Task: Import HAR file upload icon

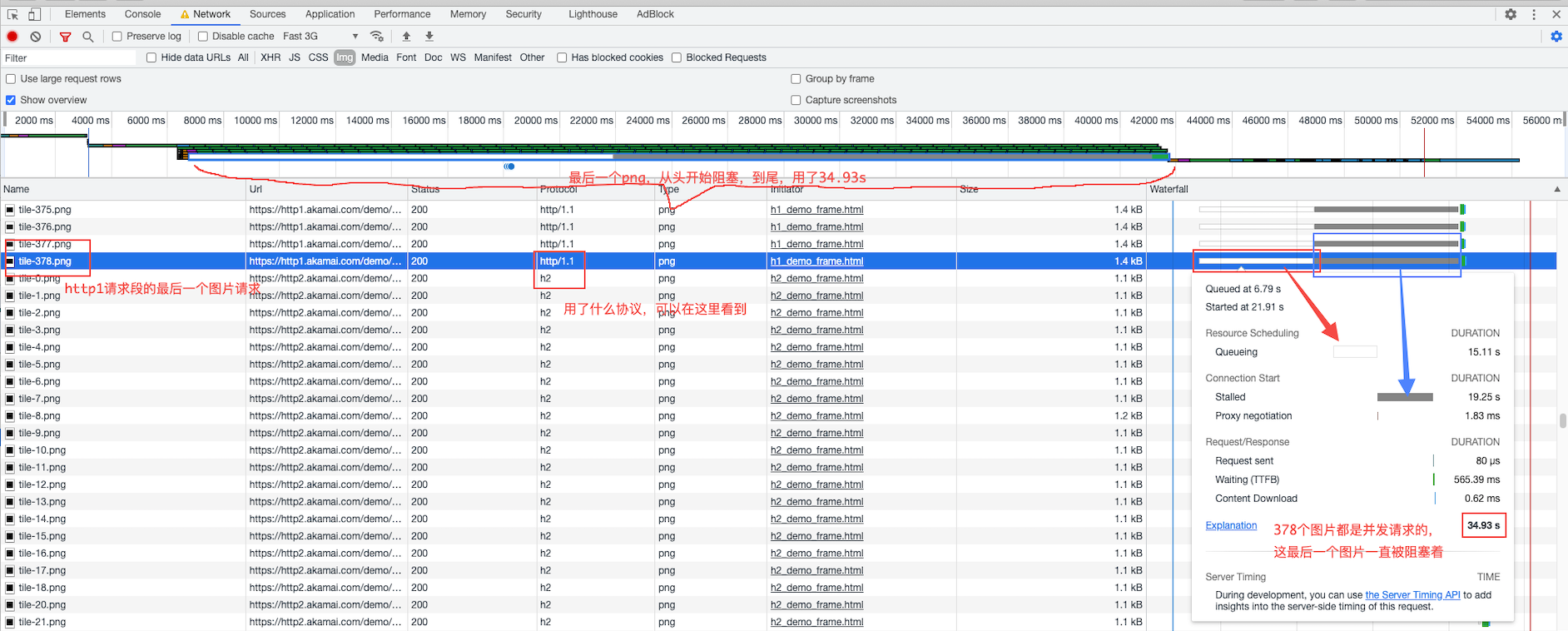Action: [x=406, y=37]
